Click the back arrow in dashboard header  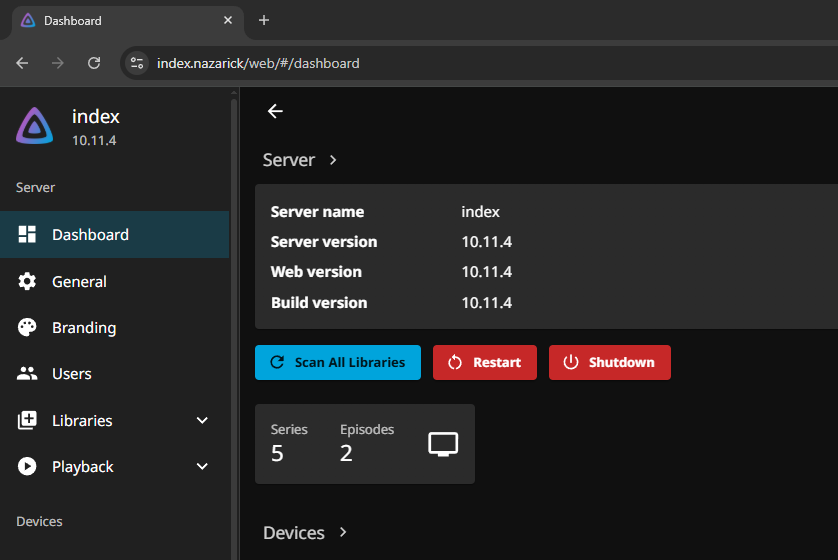click(x=275, y=111)
